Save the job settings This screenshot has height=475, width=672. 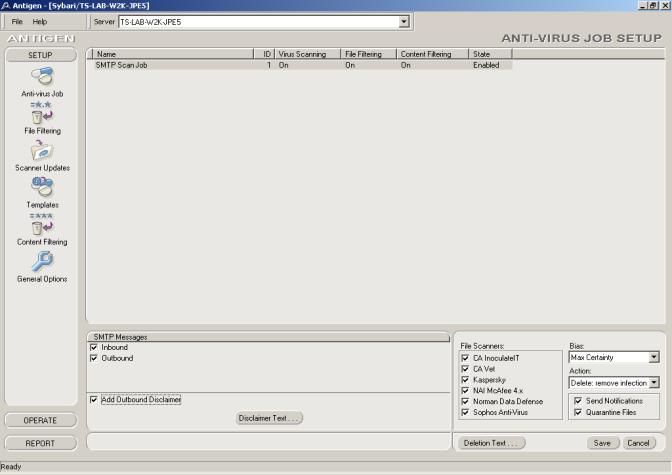click(603, 443)
